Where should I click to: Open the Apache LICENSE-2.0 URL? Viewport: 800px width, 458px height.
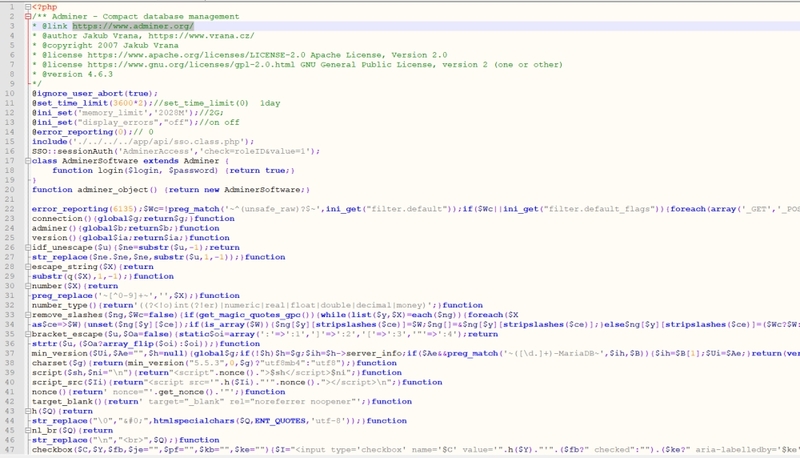196,55
